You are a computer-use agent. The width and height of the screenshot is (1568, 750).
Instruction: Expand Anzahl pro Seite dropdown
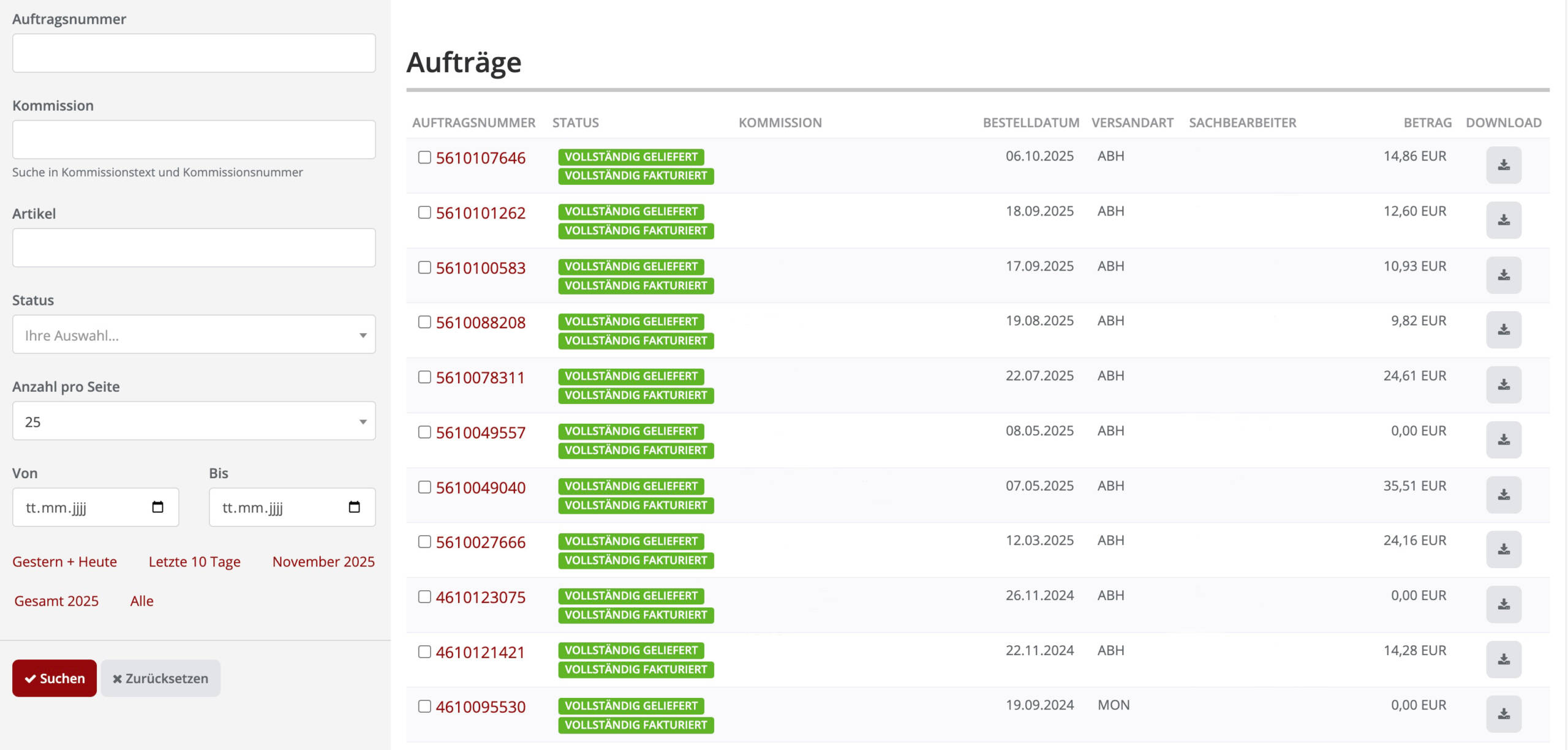pos(194,421)
